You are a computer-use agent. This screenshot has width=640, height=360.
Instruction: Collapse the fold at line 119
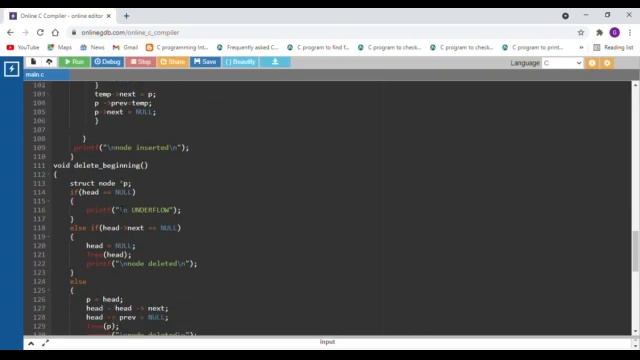tap(48, 237)
